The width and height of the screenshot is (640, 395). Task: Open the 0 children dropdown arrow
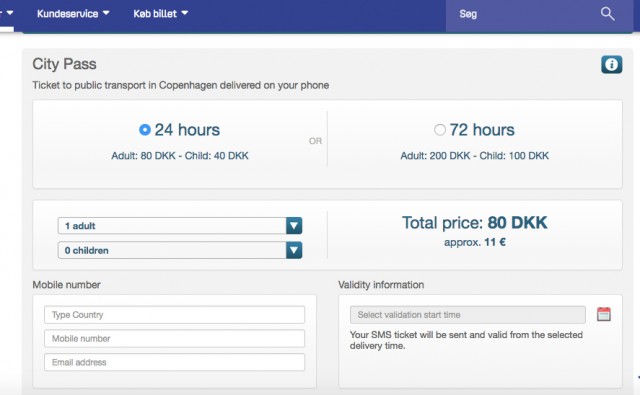tap(294, 250)
